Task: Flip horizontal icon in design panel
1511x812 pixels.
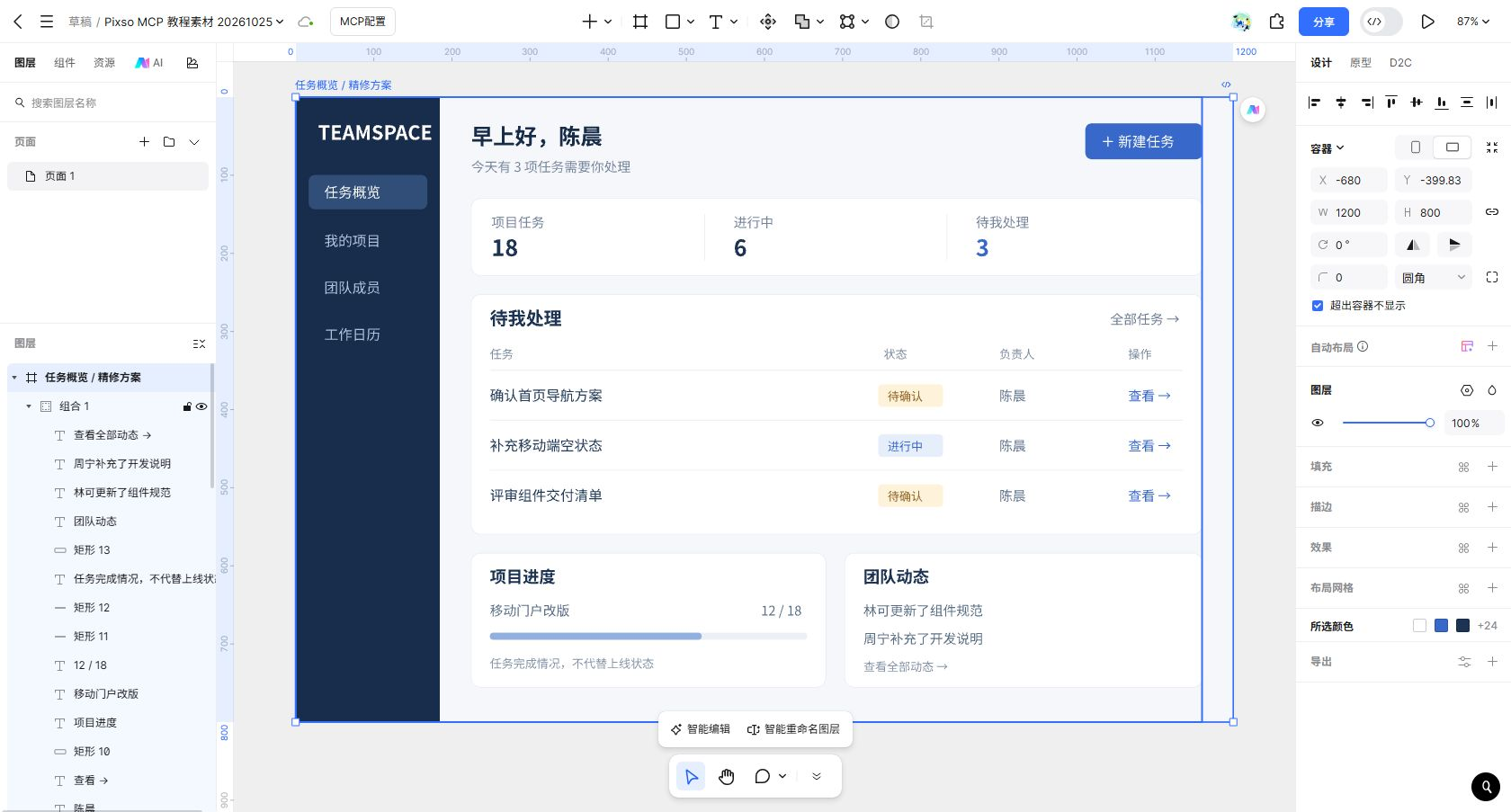Action: tap(1413, 245)
